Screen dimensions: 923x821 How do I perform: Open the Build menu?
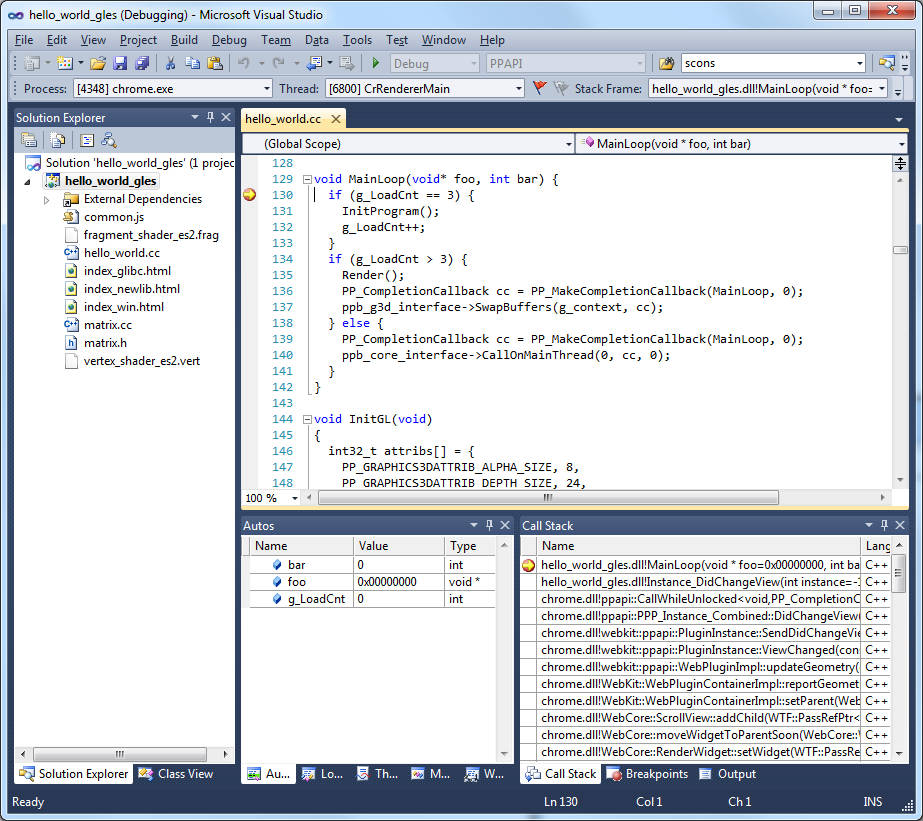(184, 39)
